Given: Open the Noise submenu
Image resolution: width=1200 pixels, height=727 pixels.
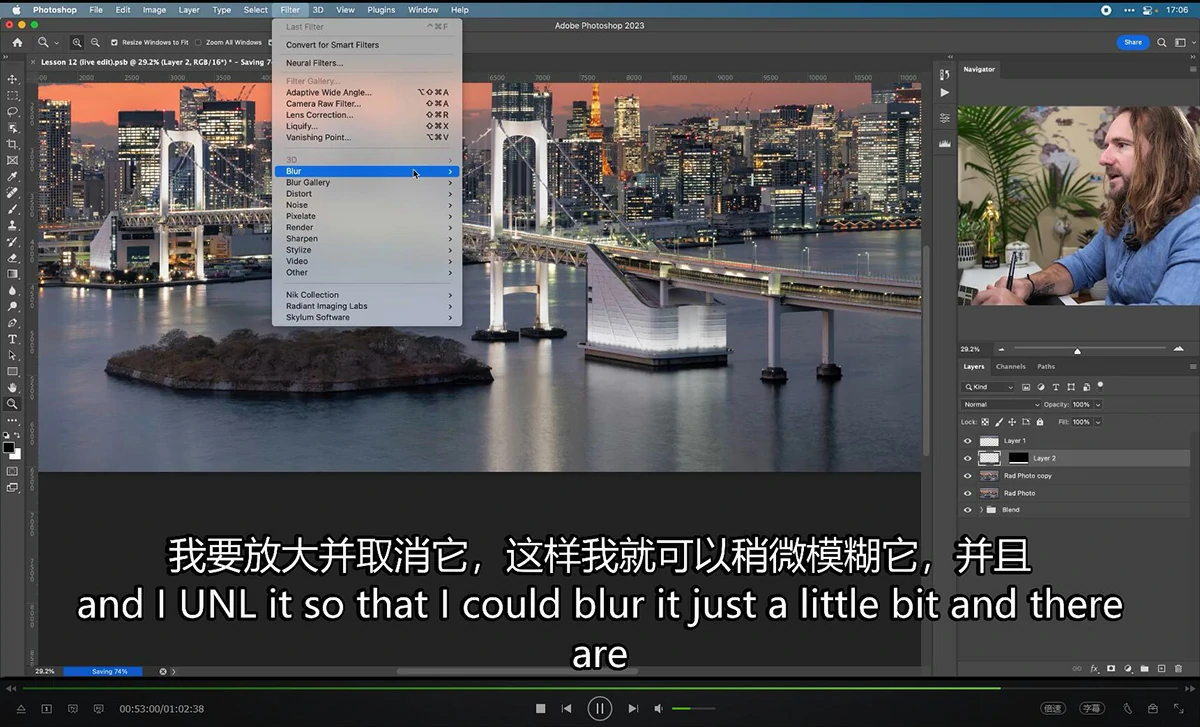Looking at the screenshot, I should [x=367, y=205].
